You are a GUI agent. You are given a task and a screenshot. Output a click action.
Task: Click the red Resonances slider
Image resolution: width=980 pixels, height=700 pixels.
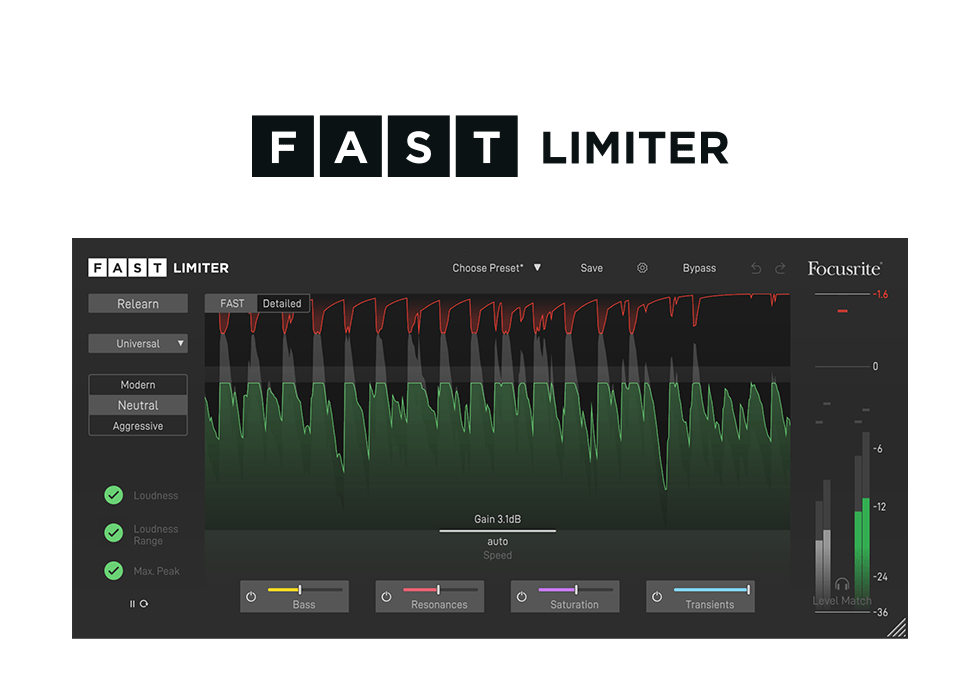click(x=440, y=589)
